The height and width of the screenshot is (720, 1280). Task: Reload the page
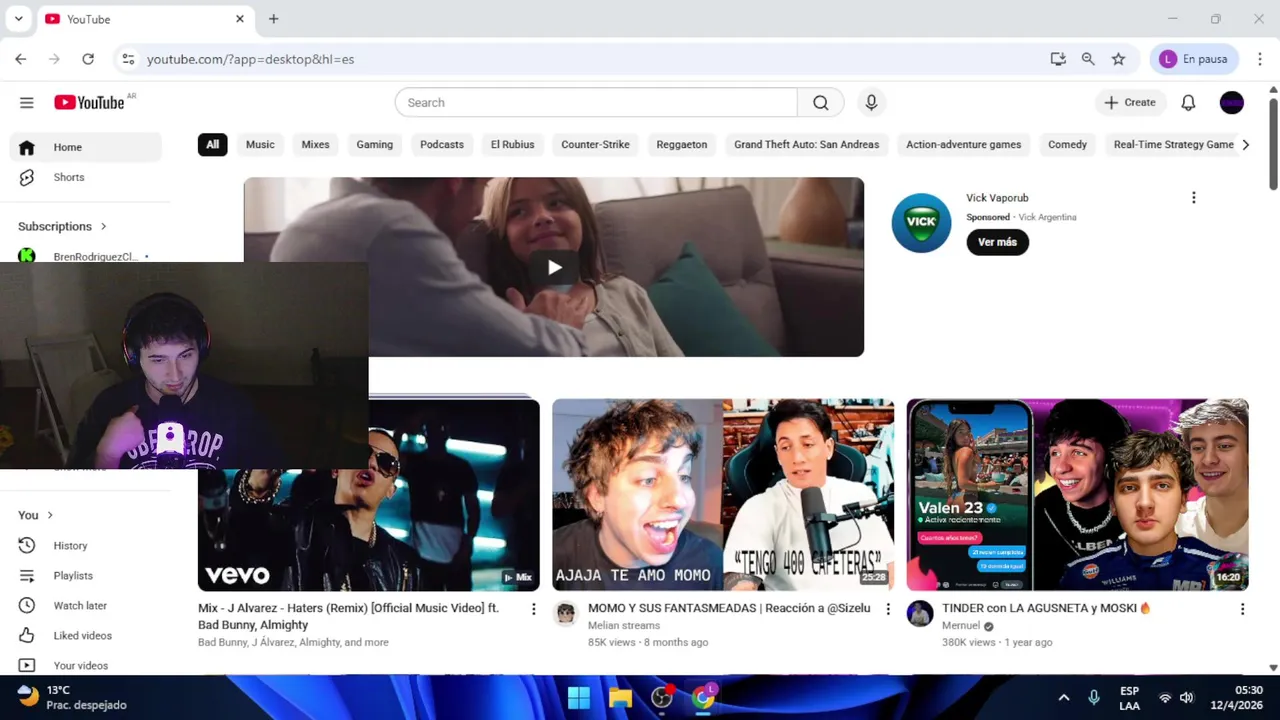click(88, 59)
